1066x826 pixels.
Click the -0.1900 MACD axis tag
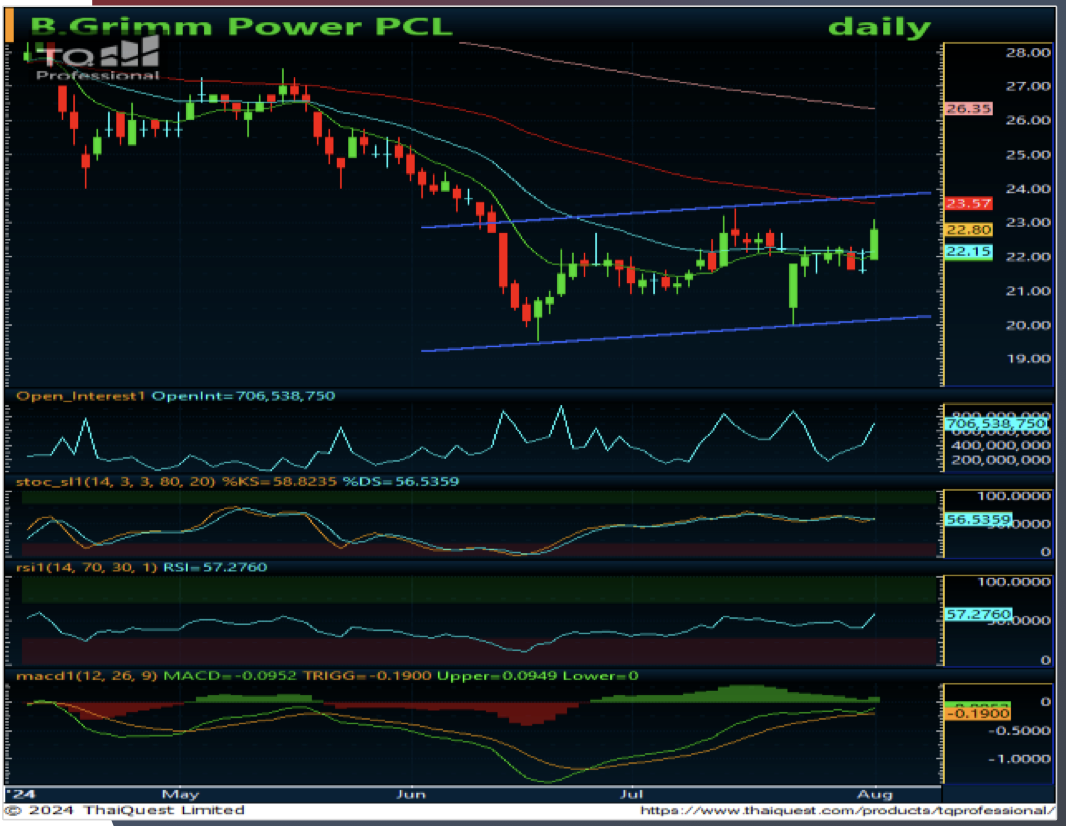978,714
